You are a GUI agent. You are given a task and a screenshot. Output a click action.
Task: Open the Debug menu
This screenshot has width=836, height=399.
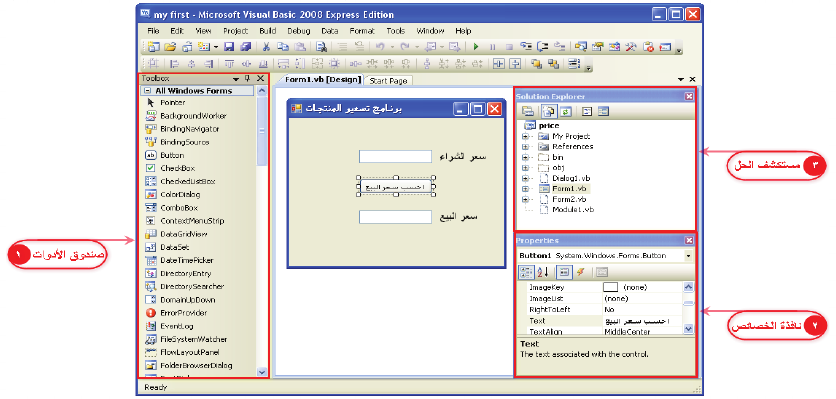click(298, 31)
